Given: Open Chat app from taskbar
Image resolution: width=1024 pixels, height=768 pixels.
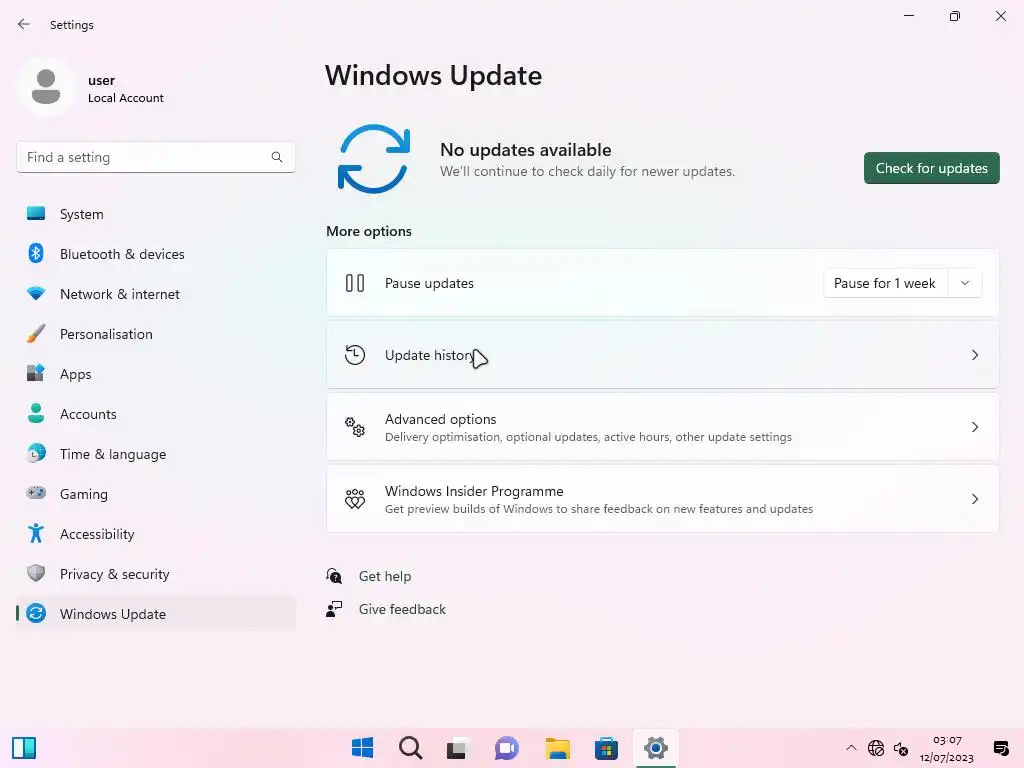Looking at the screenshot, I should (x=507, y=748).
